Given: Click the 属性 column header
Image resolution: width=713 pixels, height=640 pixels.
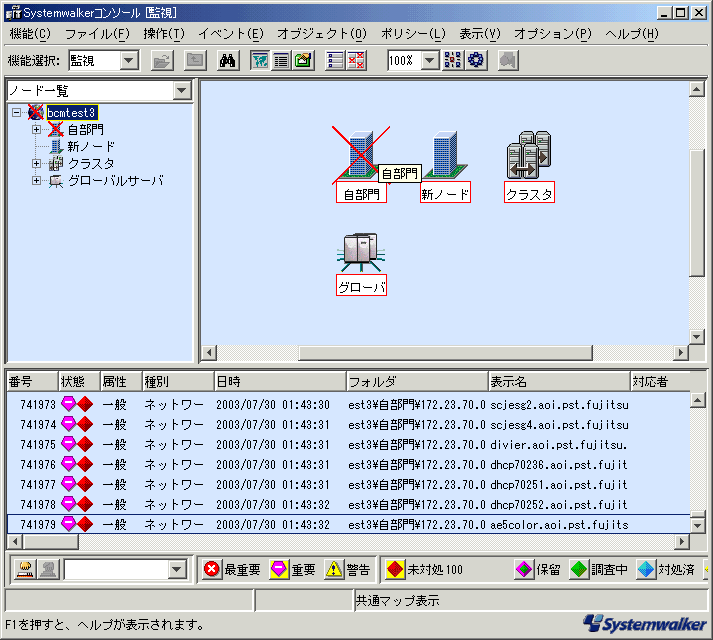Looking at the screenshot, I should 121,382.
